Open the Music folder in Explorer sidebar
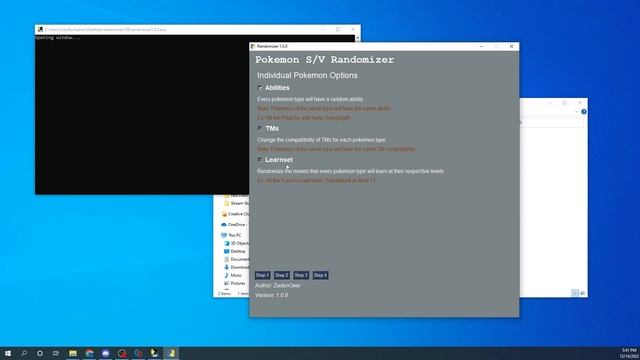The height and width of the screenshot is (360, 640). [x=233, y=275]
